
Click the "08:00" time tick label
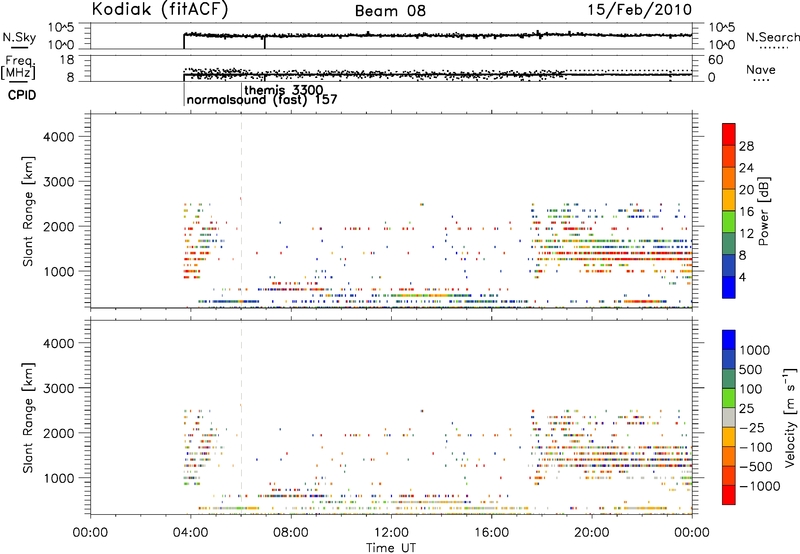(x=291, y=533)
